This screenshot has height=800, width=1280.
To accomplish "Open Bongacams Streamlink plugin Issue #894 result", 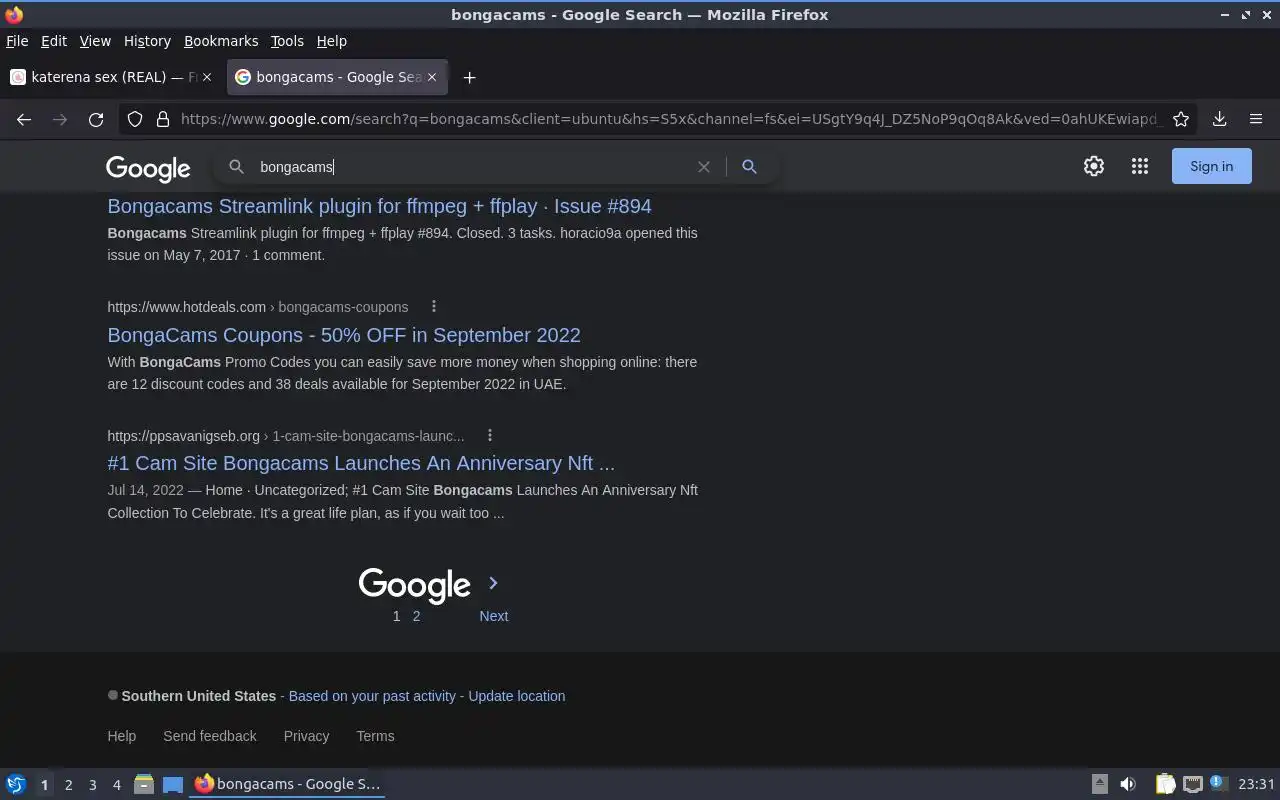I will pos(379,206).
